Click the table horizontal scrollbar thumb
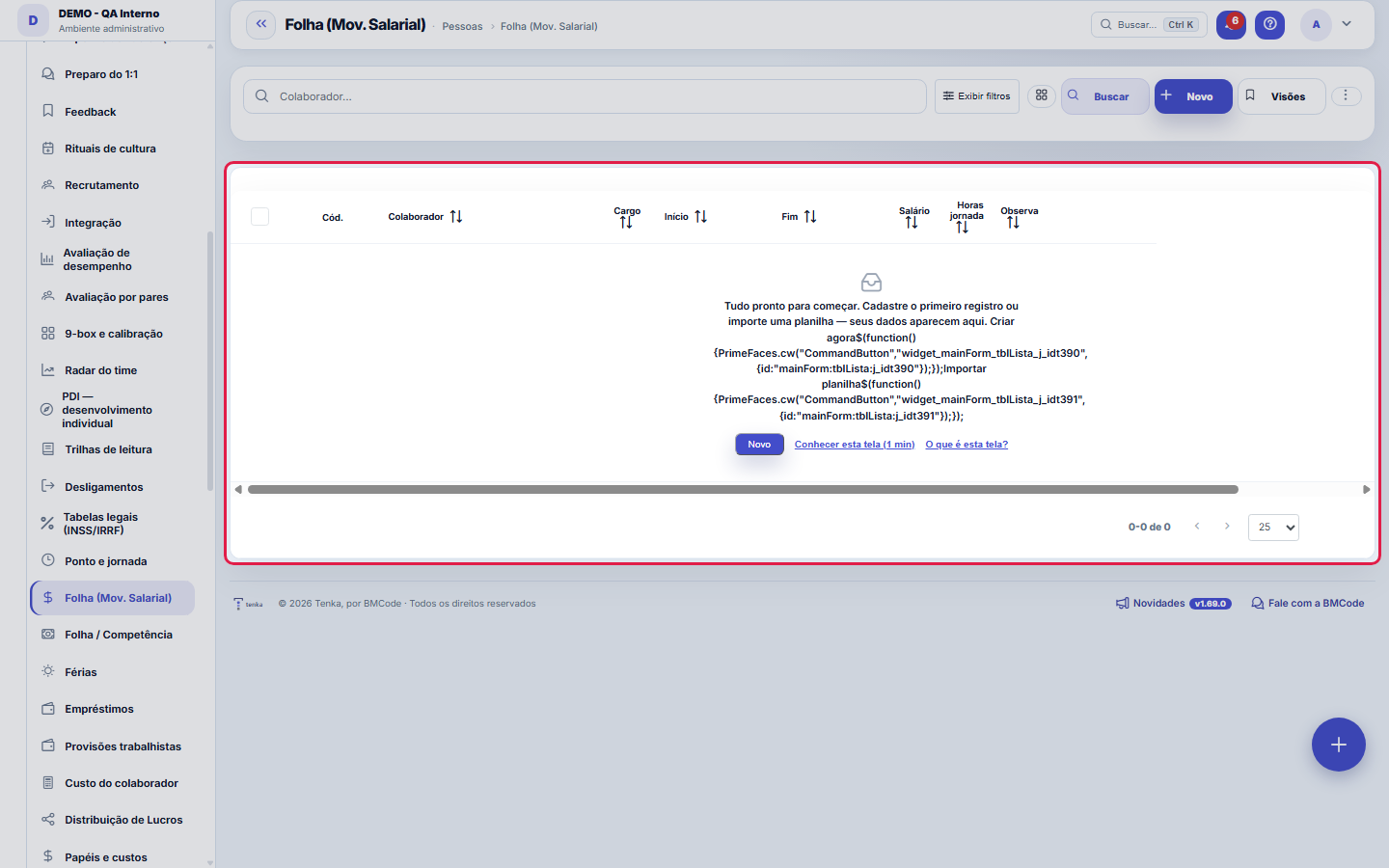Image resolution: width=1389 pixels, height=868 pixels. (743, 490)
